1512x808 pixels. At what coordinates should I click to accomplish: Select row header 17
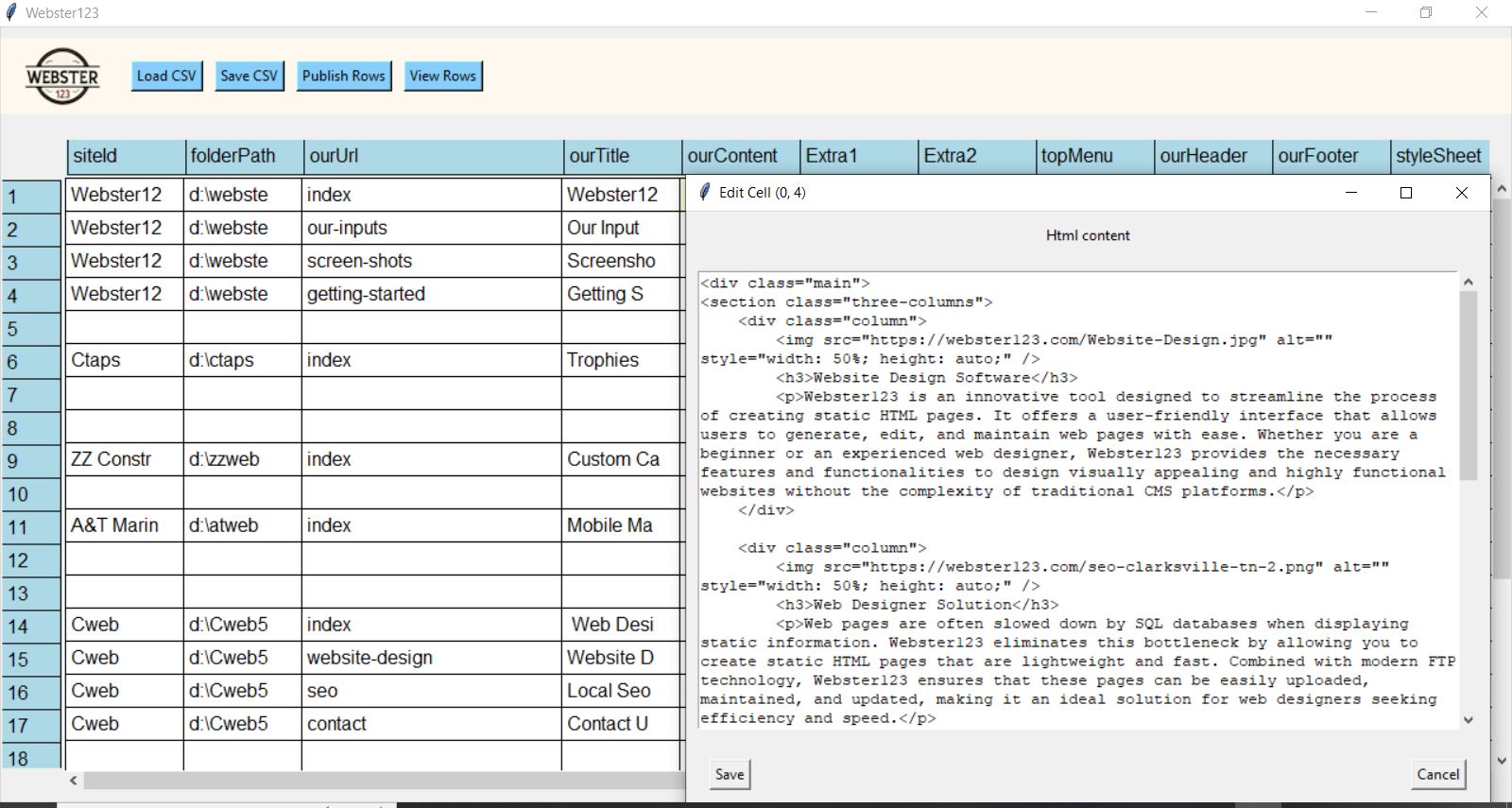(32, 726)
